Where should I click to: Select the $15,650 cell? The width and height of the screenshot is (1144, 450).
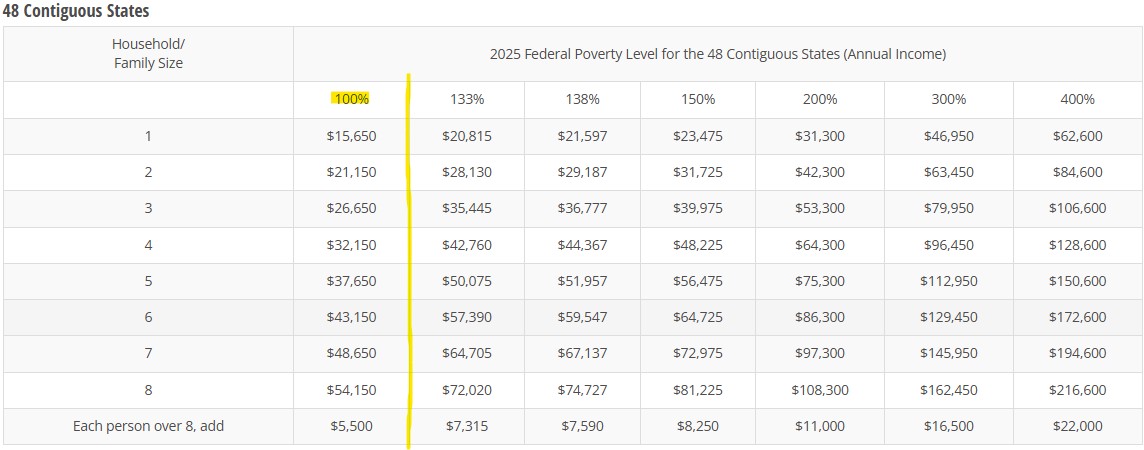point(351,136)
